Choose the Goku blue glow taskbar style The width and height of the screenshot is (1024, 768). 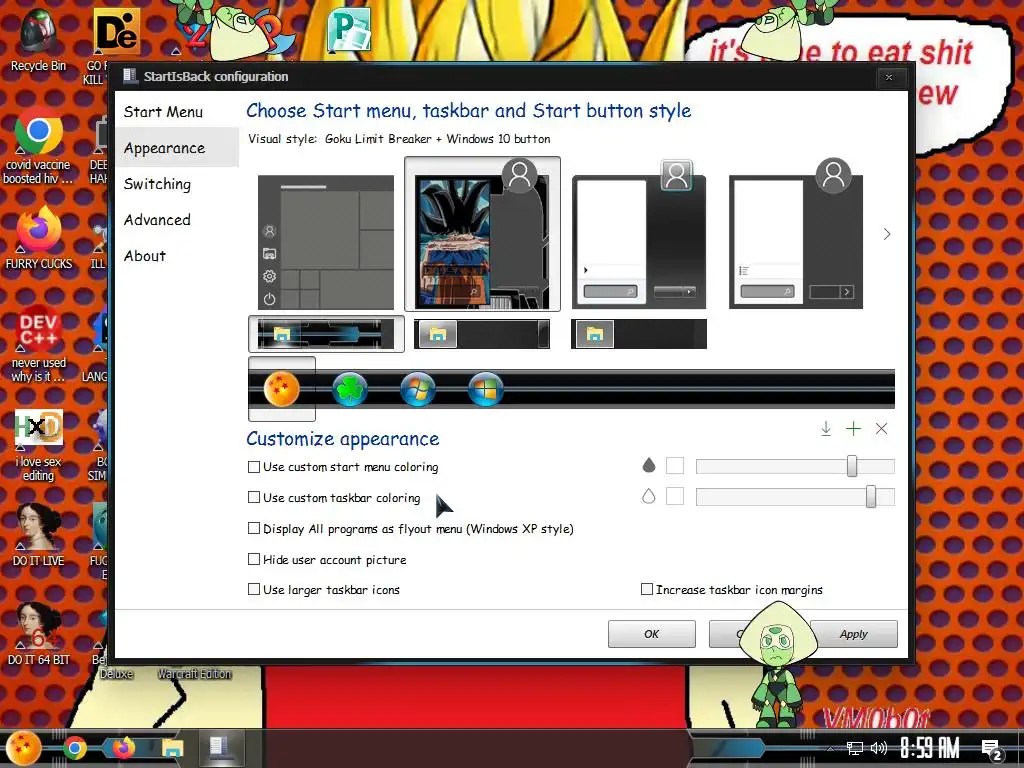click(326, 334)
